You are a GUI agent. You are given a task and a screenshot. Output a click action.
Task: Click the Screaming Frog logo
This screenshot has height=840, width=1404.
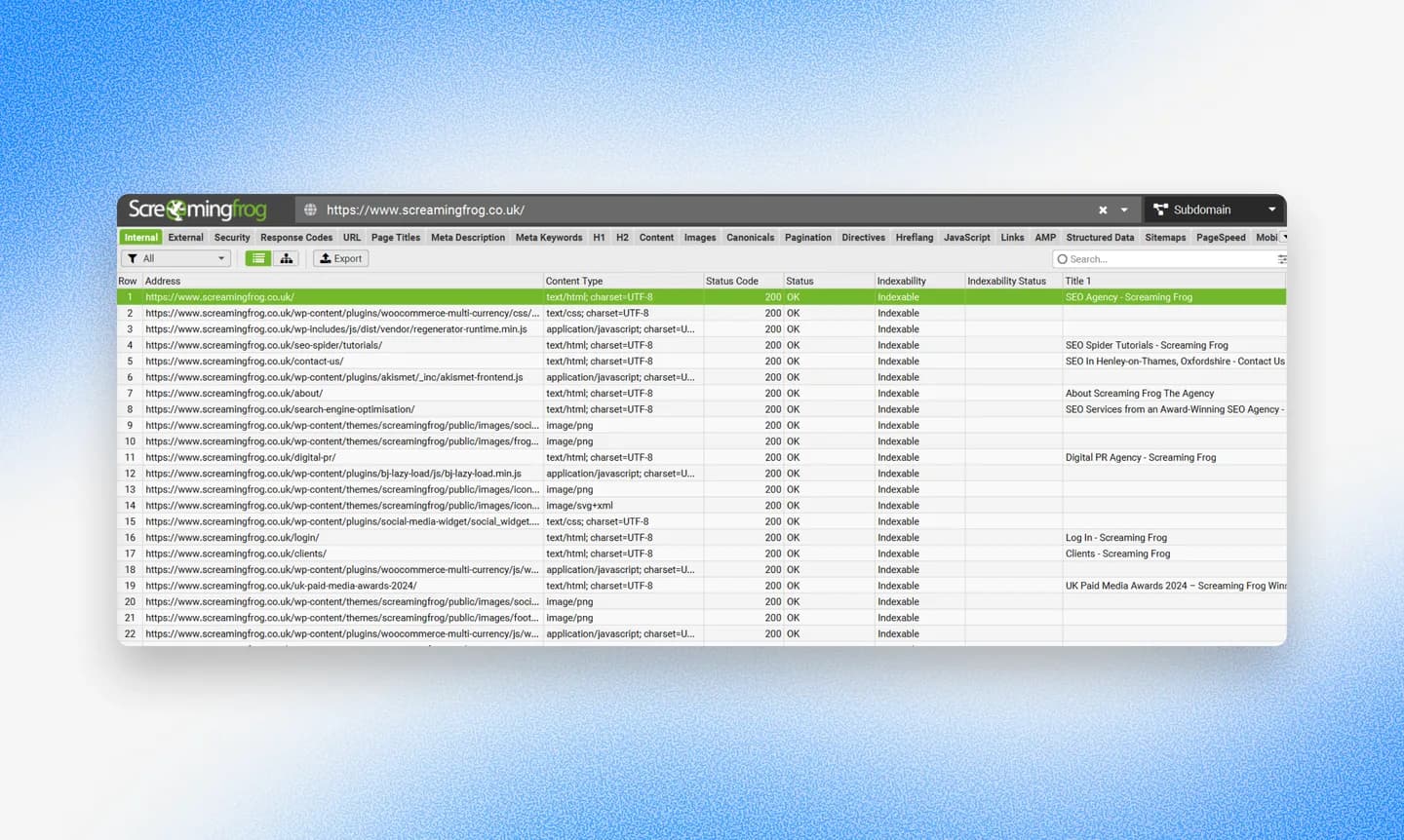point(198,210)
